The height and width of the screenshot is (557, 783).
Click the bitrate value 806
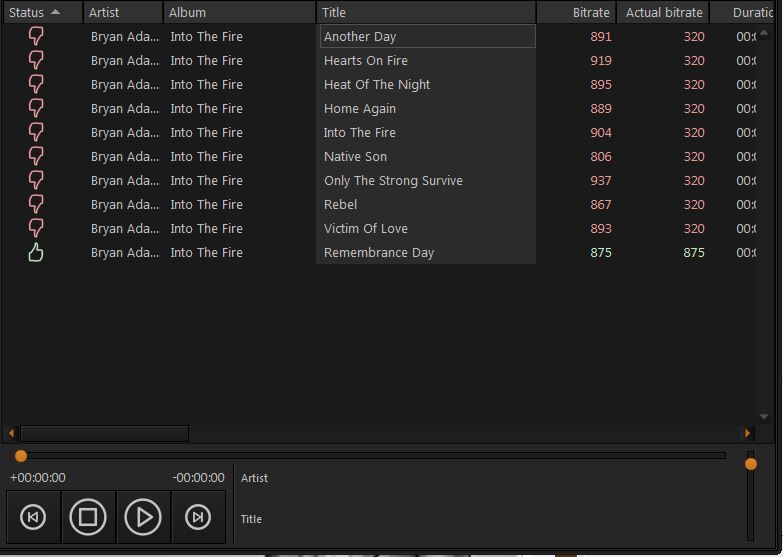pos(601,156)
